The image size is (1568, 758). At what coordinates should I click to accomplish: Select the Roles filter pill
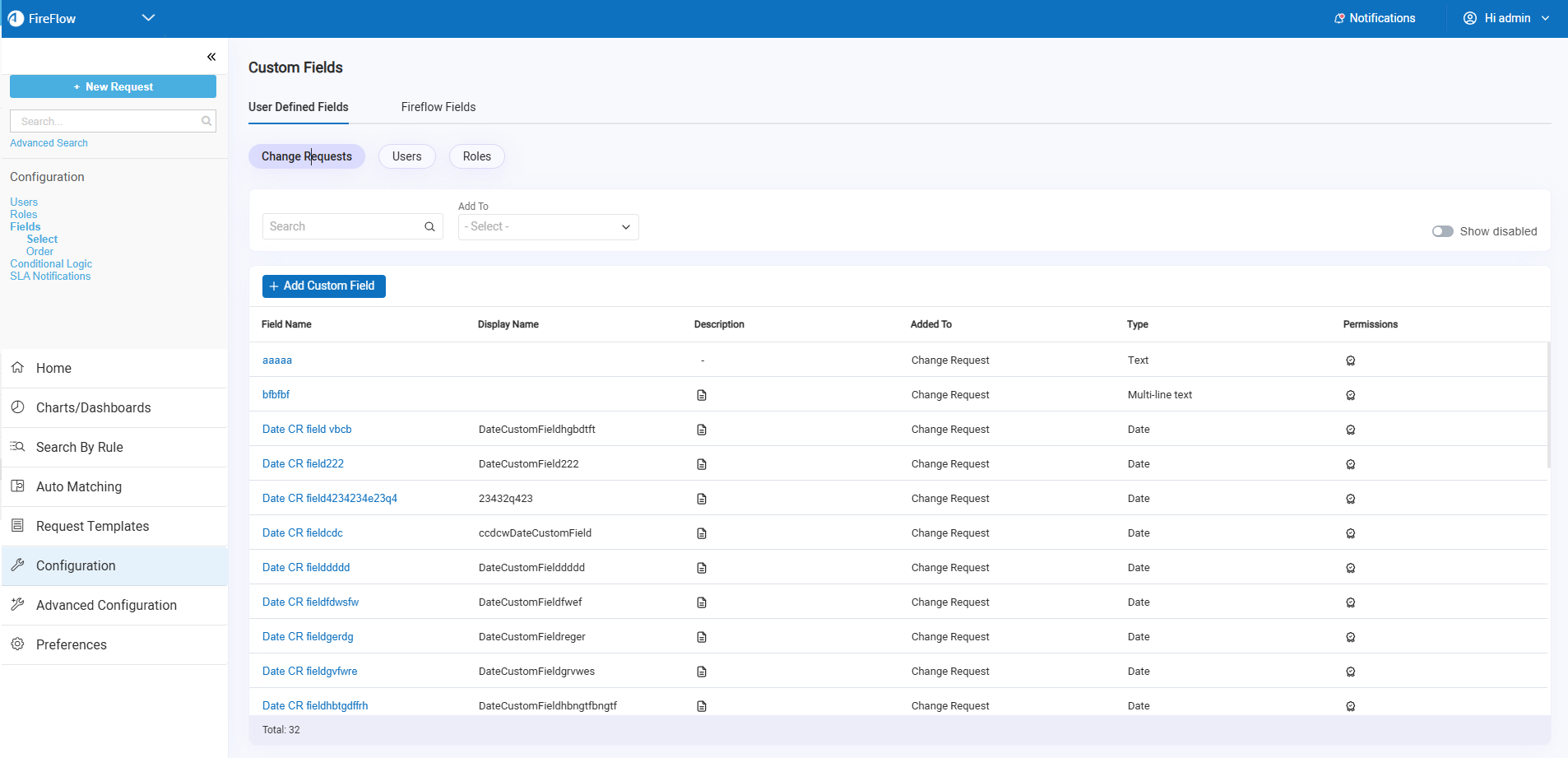click(x=476, y=156)
